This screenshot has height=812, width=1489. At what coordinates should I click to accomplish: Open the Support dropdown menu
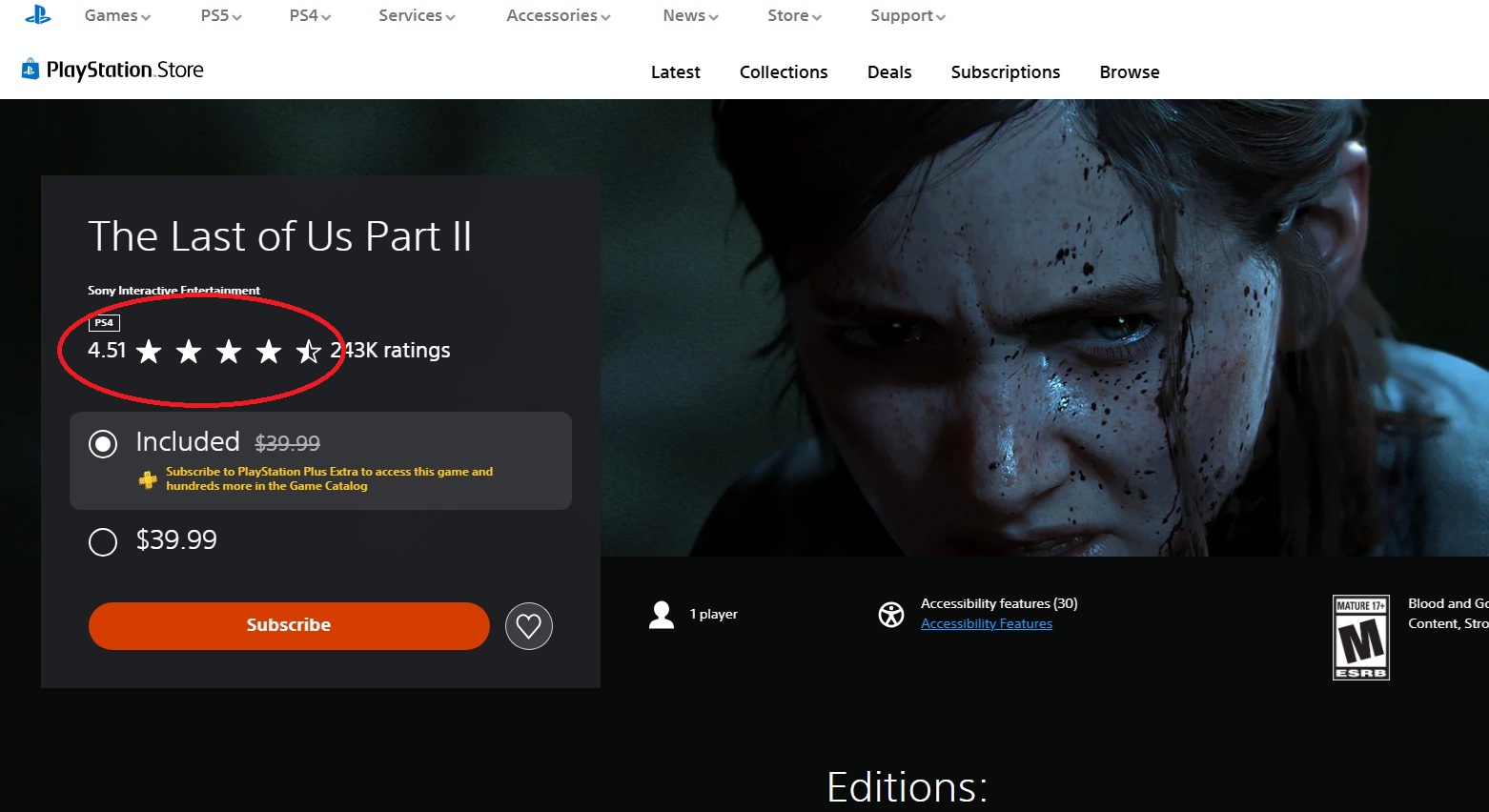pyautogui.click(x=908, y=16)
